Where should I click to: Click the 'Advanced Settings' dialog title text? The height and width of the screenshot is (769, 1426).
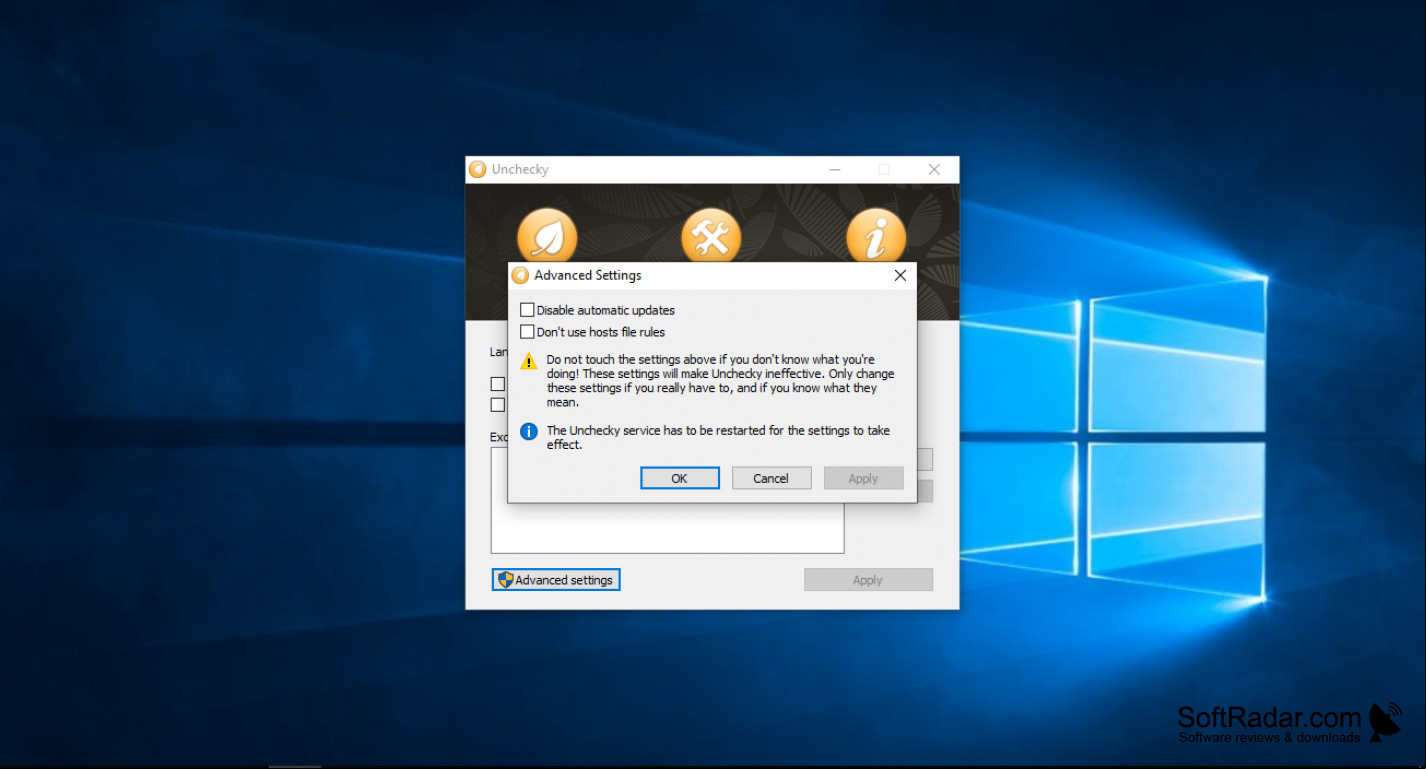click(x=588, y=275)
